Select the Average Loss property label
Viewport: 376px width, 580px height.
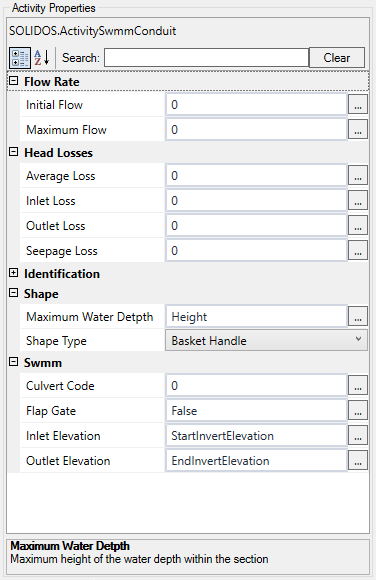pyautogui.click(x=61, y=176)
